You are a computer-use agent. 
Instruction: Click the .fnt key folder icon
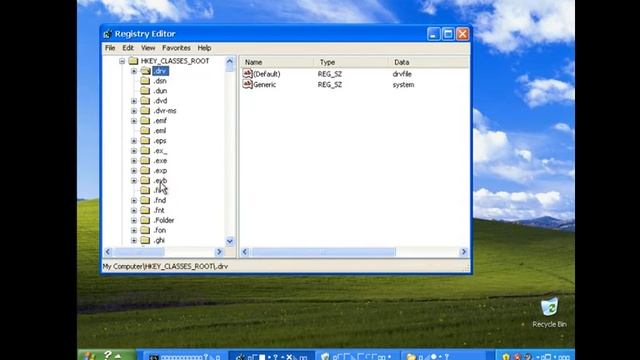[x=145, y=210]
